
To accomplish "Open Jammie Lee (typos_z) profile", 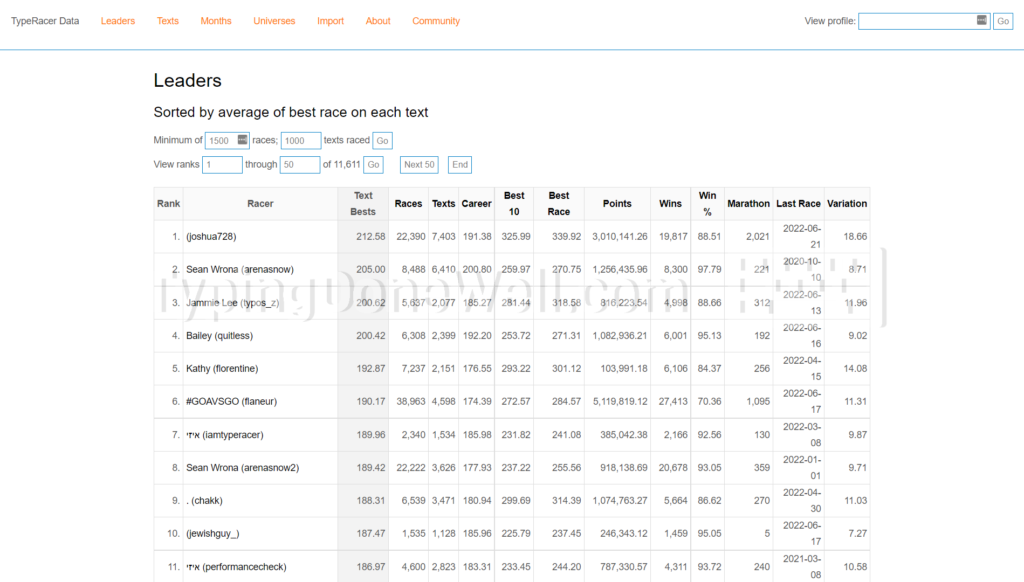I will 232,302.
